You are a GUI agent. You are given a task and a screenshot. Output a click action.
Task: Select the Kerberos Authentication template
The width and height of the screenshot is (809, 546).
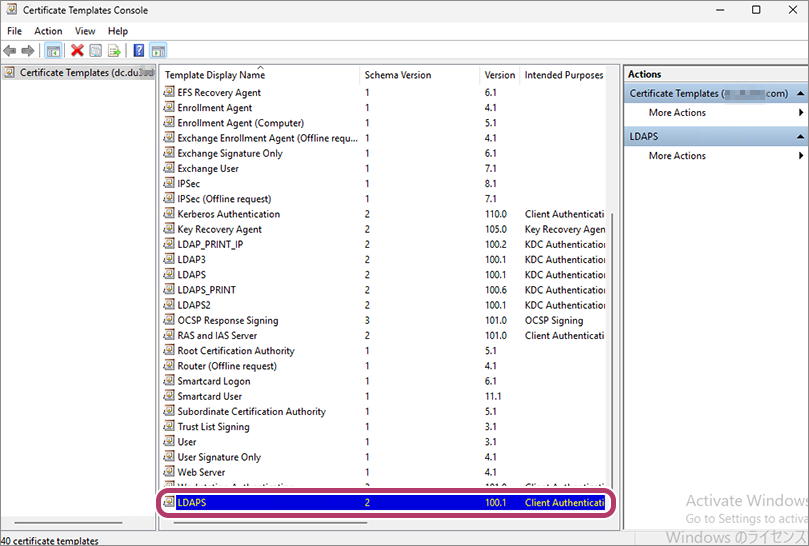(x=228, y=214)
